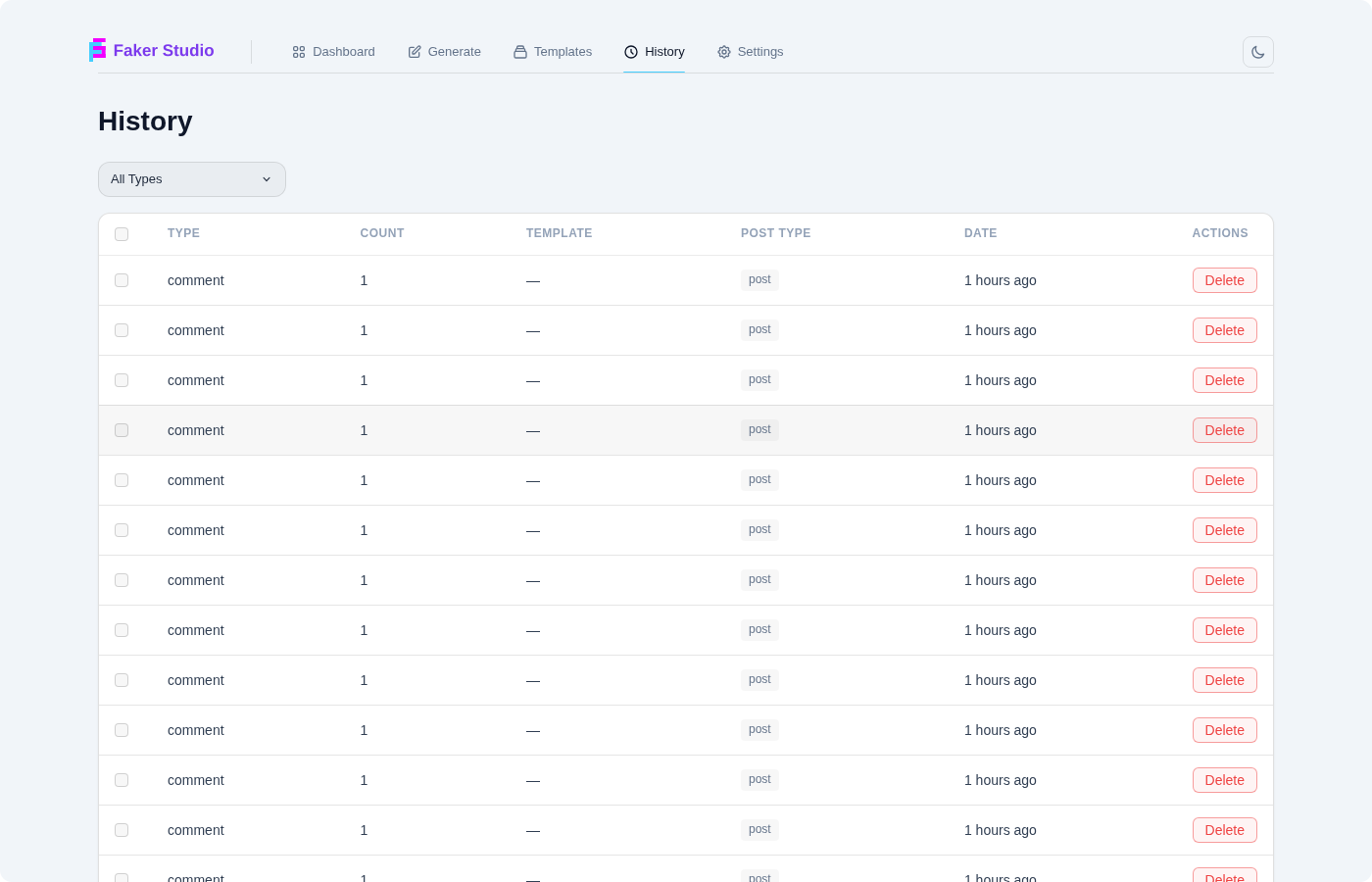Screen dimensions: 1372x882
Task: Click the TEMPLATE column header
Action: pyautogui.click(x=559, y=233)
